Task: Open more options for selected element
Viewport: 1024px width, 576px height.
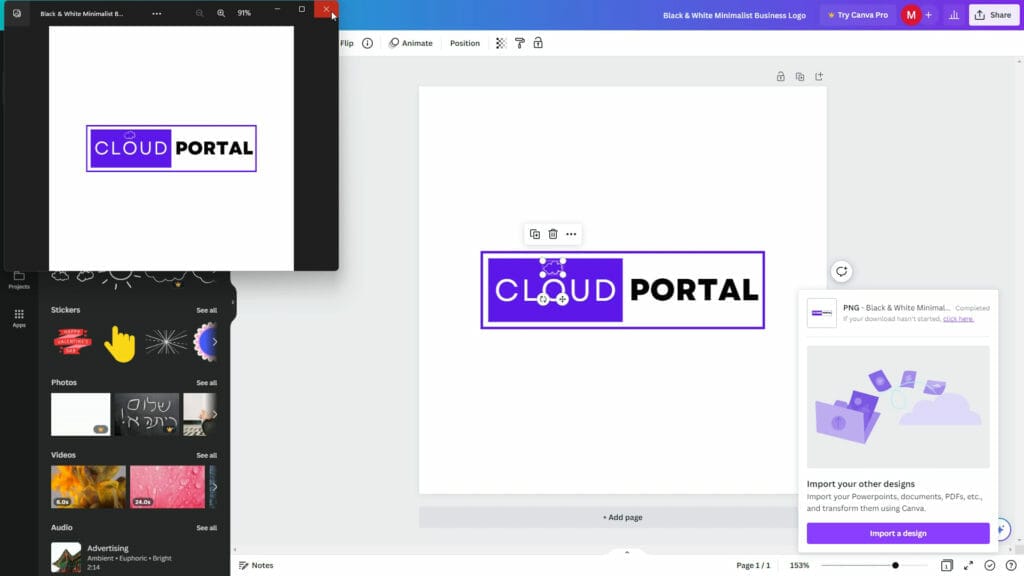Action: tap(571, 233)
